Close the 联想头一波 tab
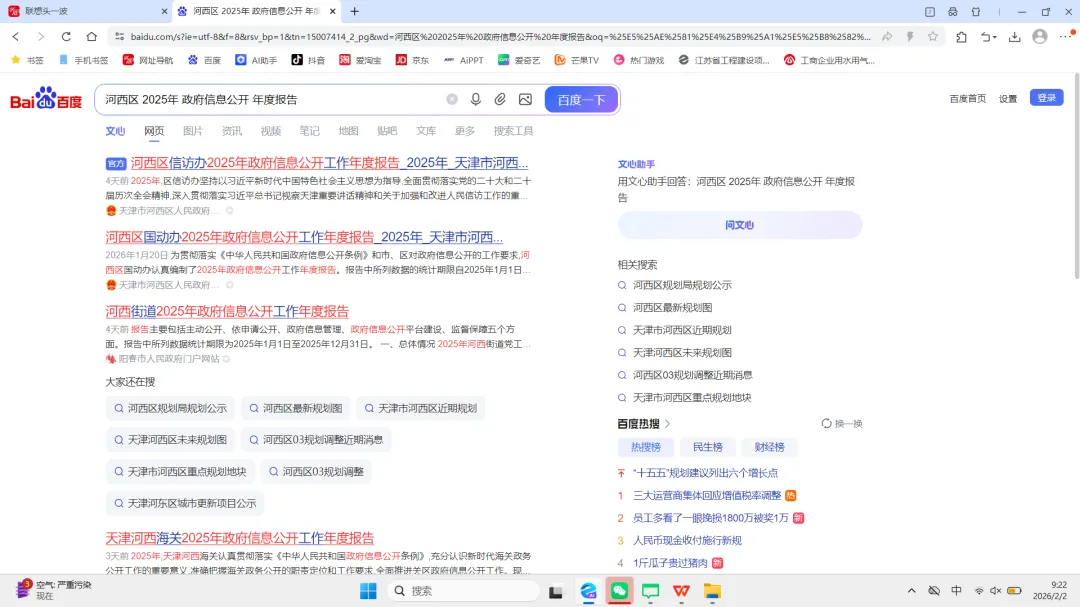The width and height of the screenshot is (1080, 607). (164, 11)
